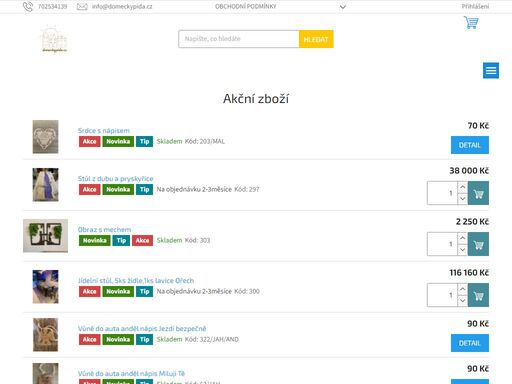Add Obraz s mechem to cart
512x384 pixels.
click(478, 244)
